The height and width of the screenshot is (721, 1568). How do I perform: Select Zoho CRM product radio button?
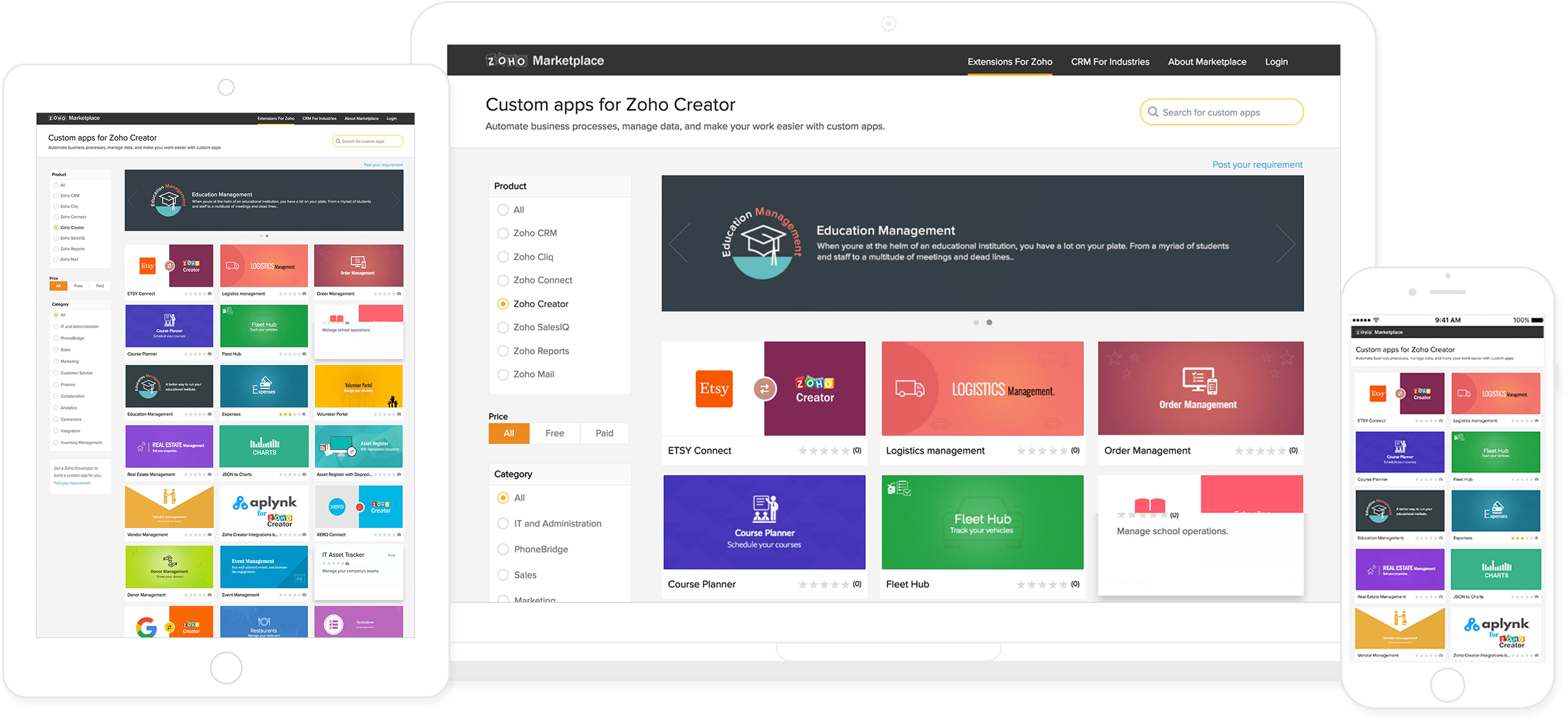coord(503,233)
